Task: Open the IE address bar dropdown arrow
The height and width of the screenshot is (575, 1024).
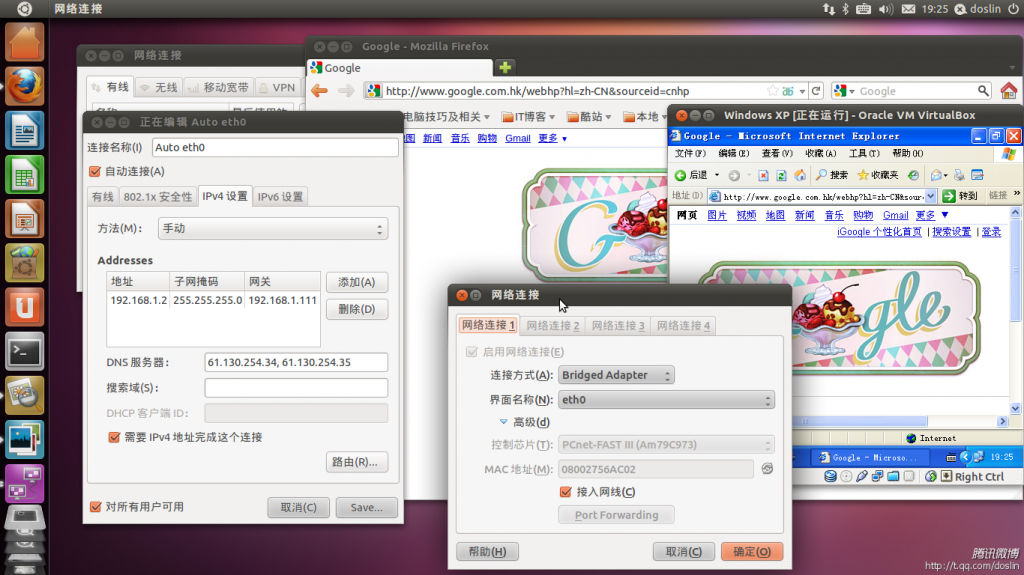Action: coord(931,196)
